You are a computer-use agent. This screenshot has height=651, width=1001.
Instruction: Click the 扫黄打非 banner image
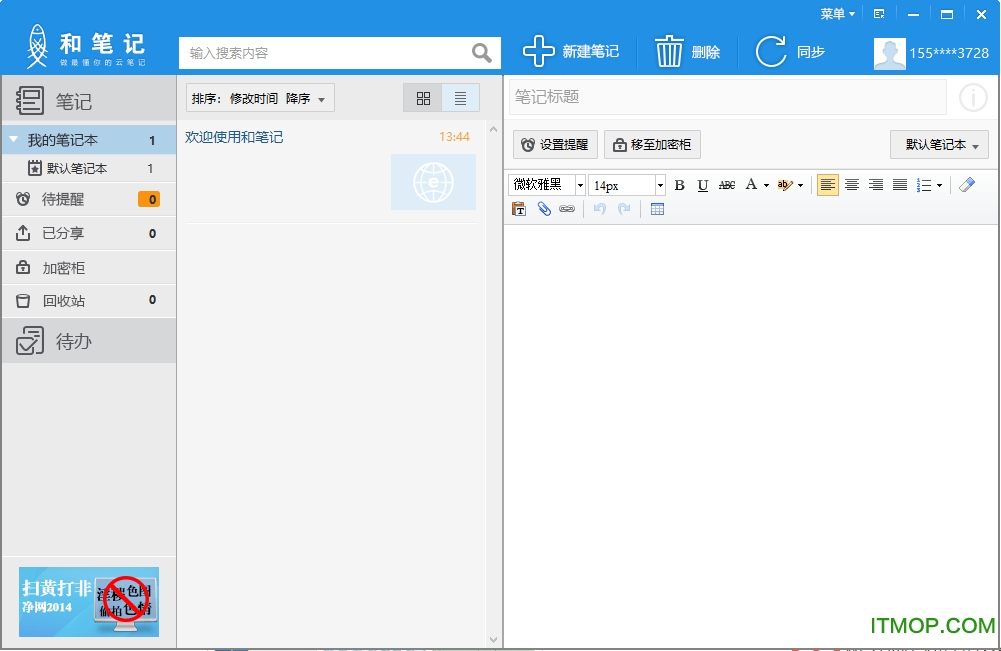(89, 602)
